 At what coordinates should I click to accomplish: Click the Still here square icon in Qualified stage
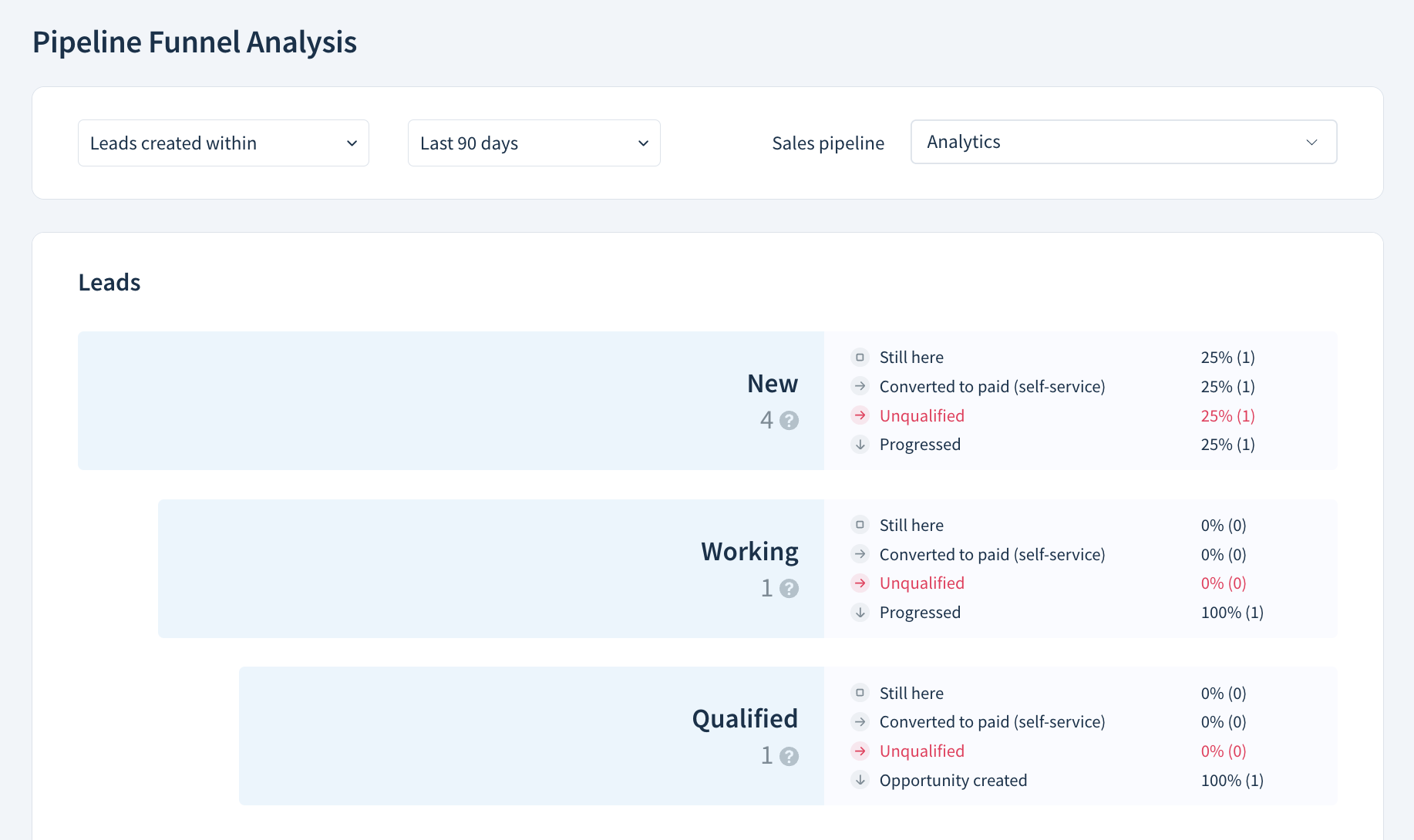tap(859, 692)
